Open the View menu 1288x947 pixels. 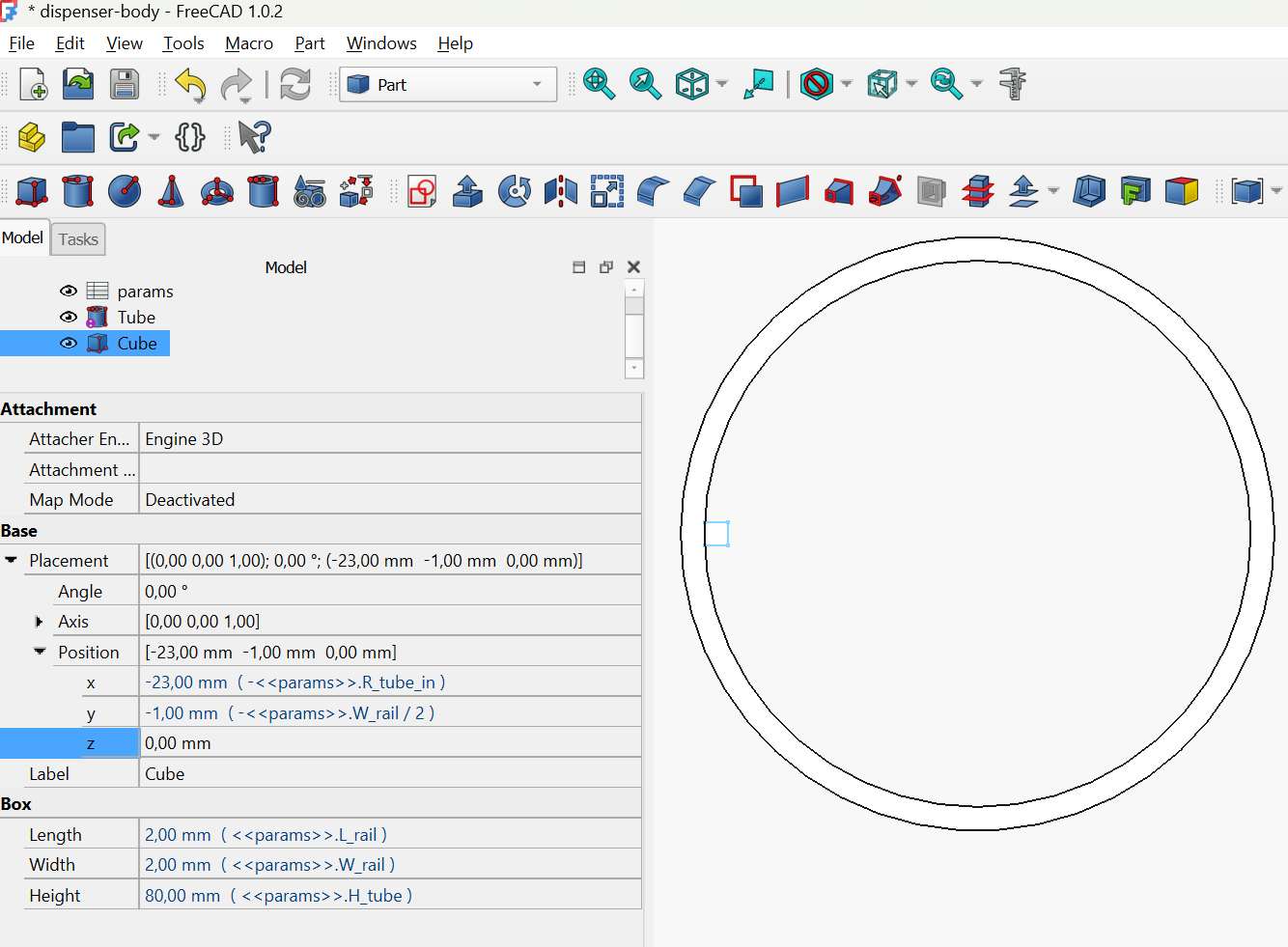coord(124,43)
